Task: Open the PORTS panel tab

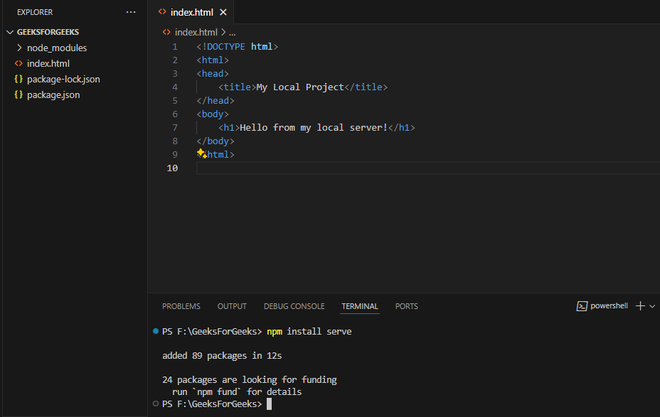Action: [x=406, y=306]
